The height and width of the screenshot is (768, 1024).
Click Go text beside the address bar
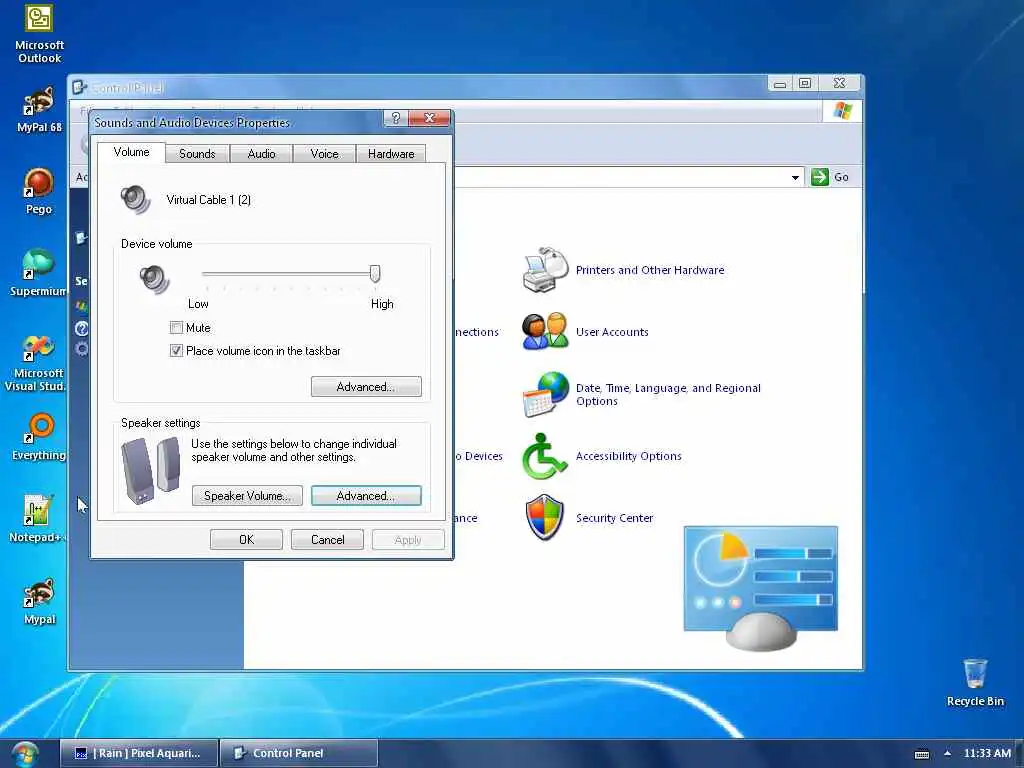tap(841, 177)
